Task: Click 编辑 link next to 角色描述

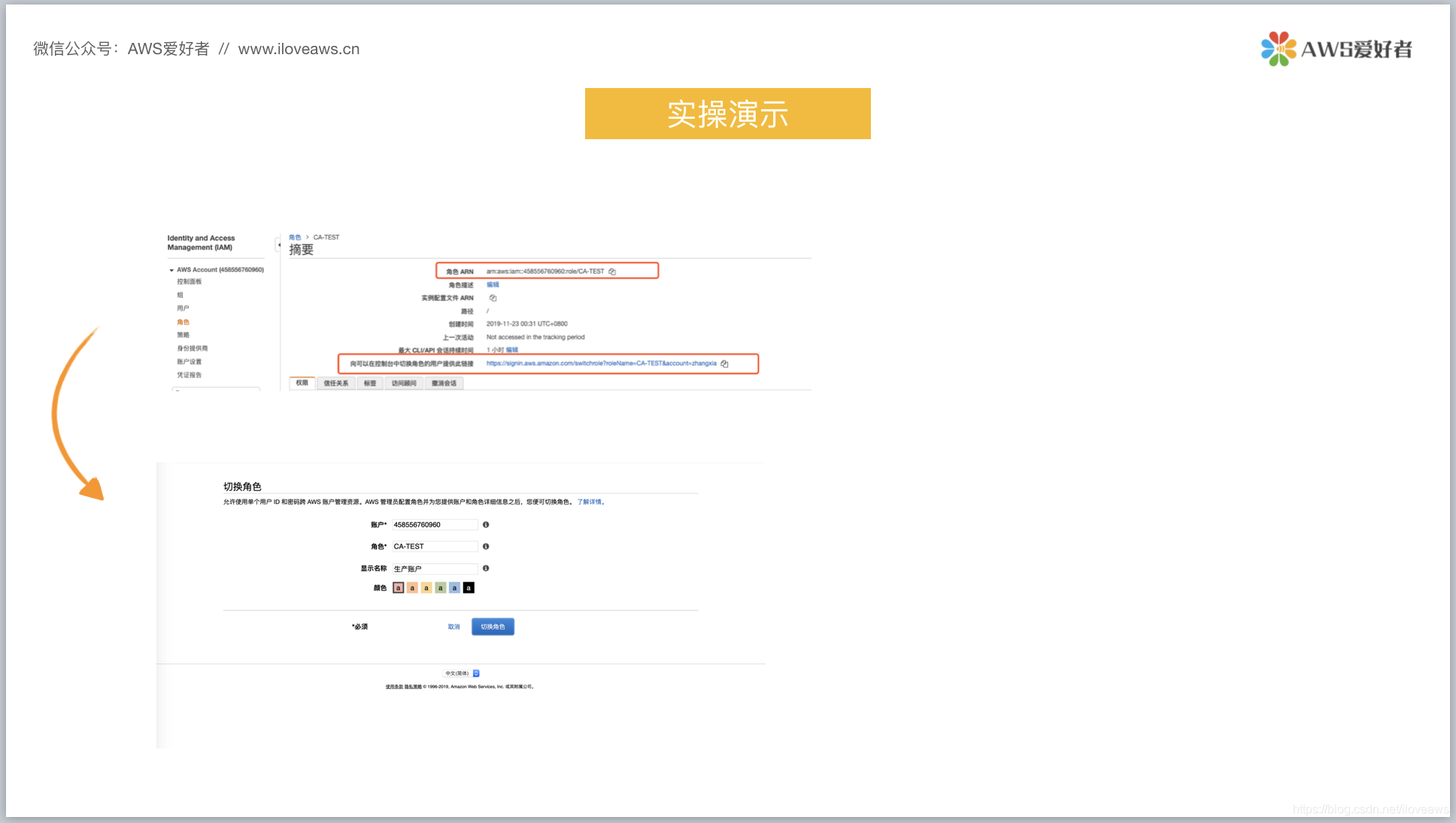Action: [493, 284]
